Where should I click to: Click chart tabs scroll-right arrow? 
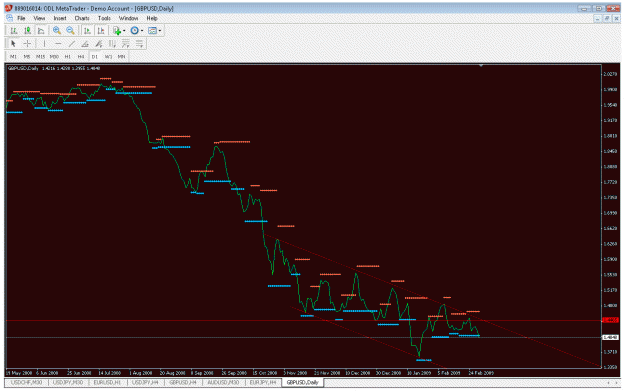(x=616, y=383)
